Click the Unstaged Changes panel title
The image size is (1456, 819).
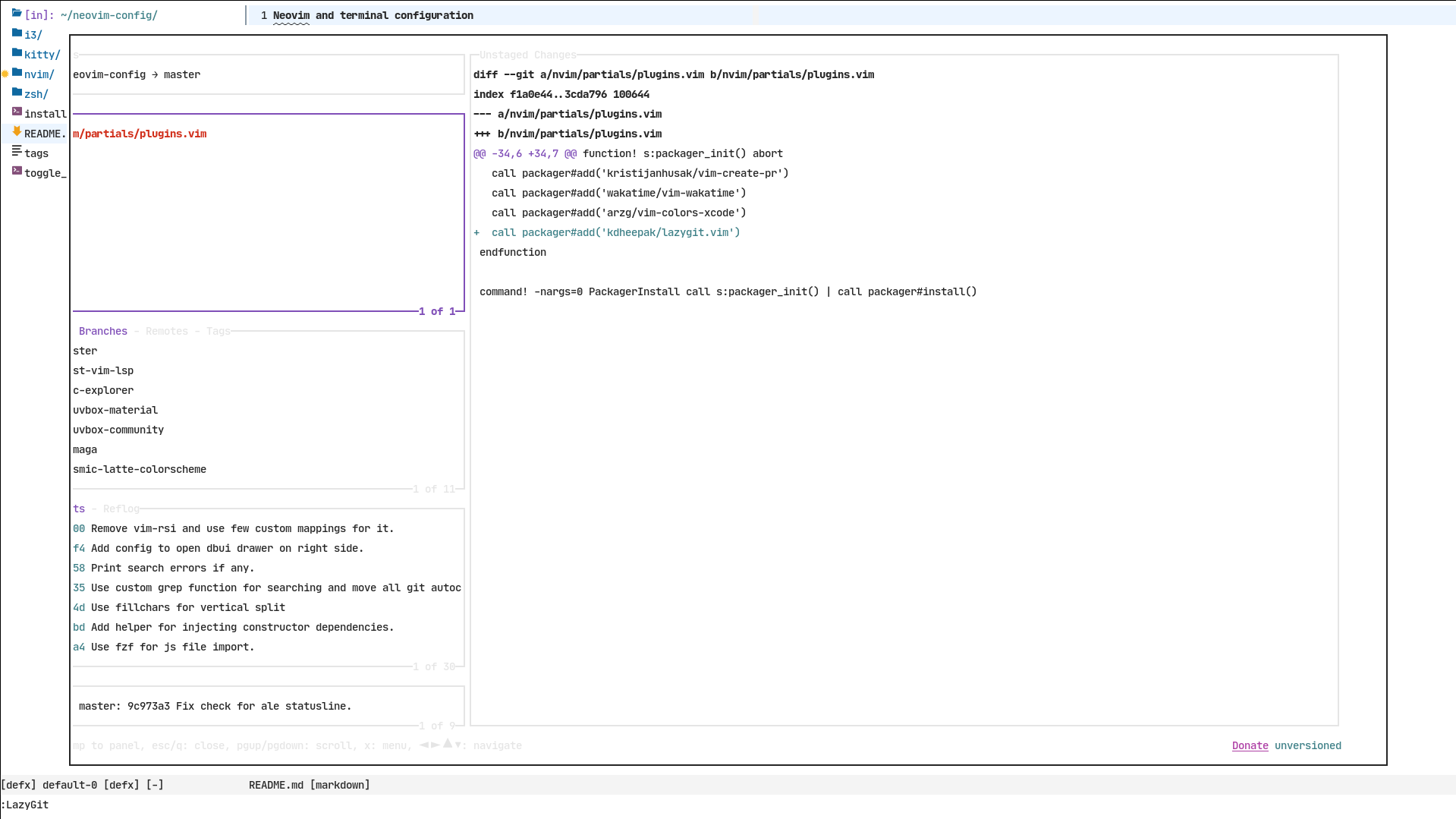click(x=528, y=55)
